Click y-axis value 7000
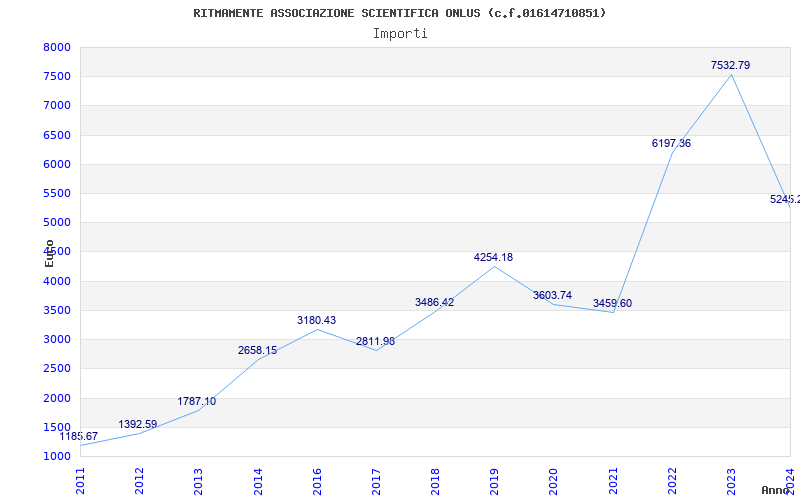The width and height of the screenshot is (800, 500). (x=57, y=106)
